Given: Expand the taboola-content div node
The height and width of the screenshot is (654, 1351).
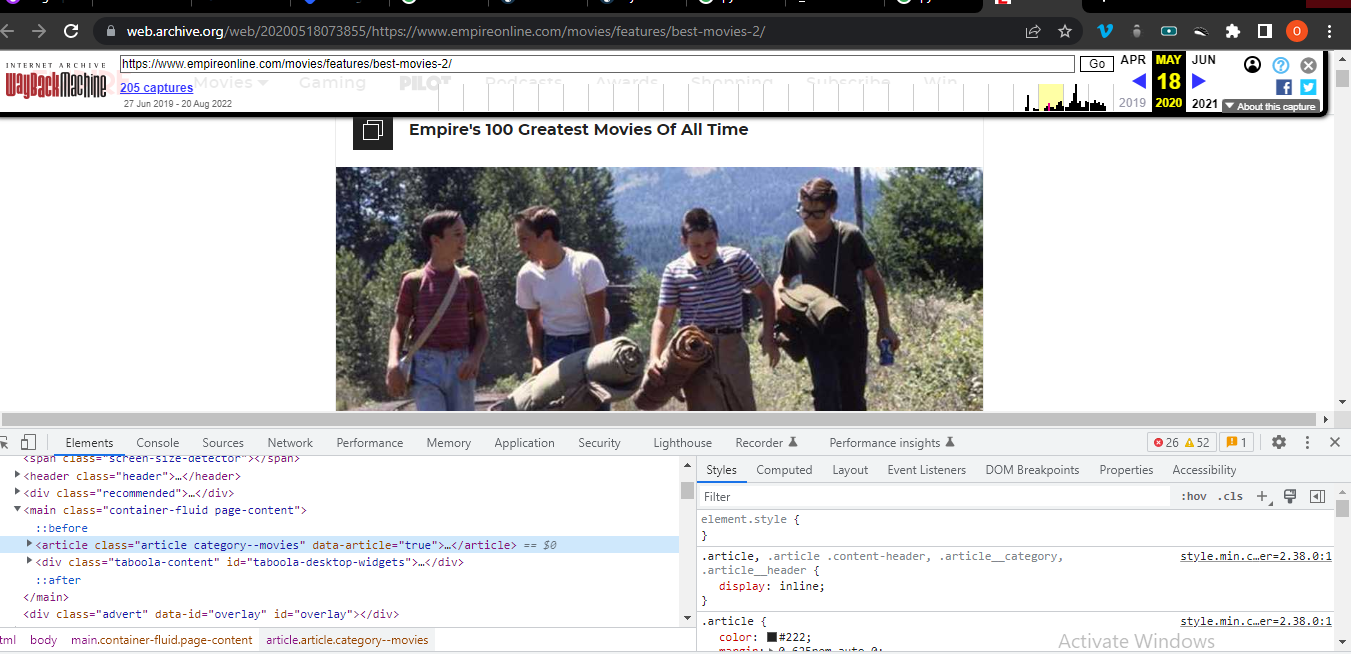Looking at the screenshot, I should [x=30, y=562].
